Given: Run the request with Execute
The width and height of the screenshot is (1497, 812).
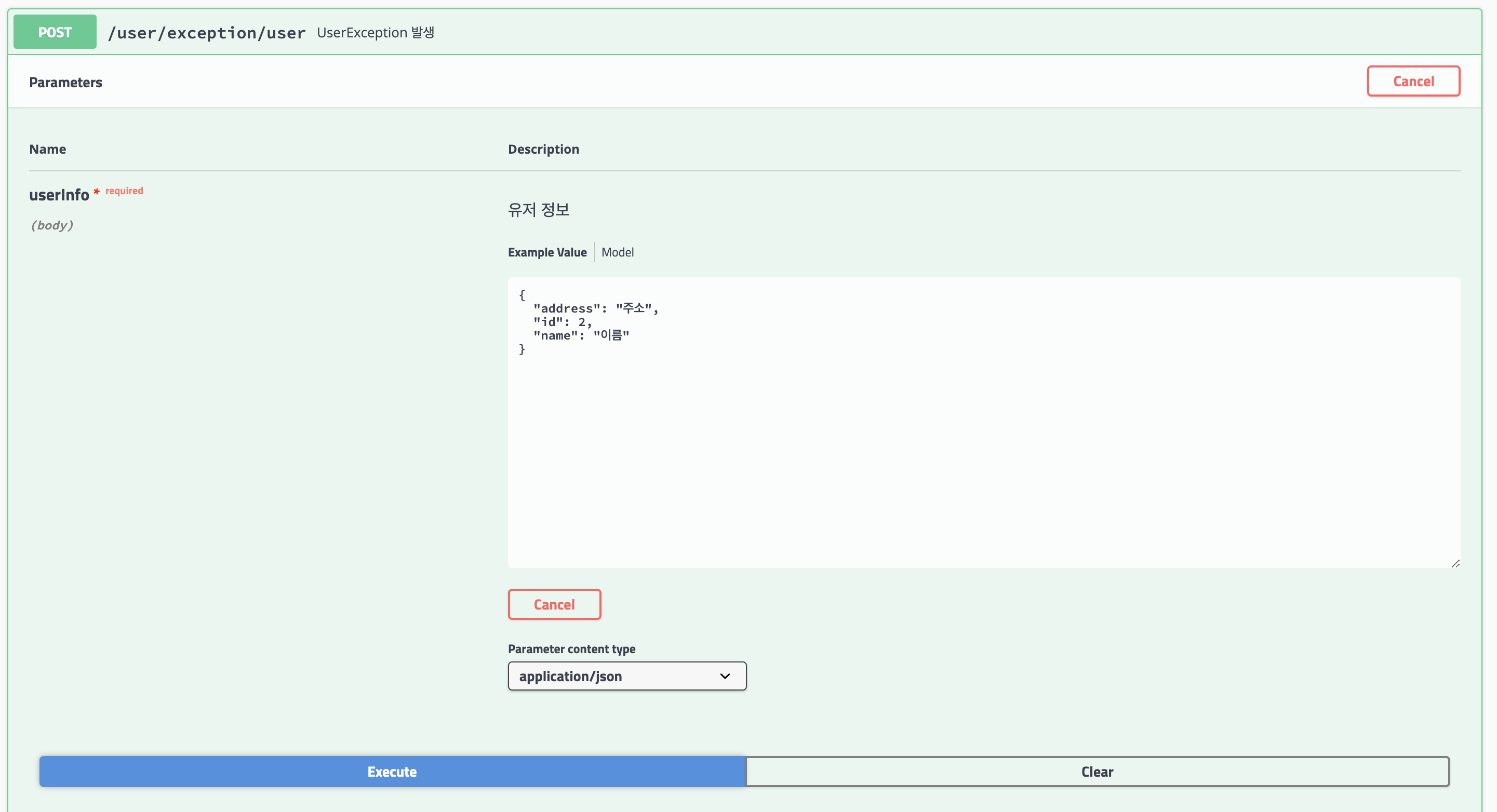Looking at the screenshot, I should [392, 772].
